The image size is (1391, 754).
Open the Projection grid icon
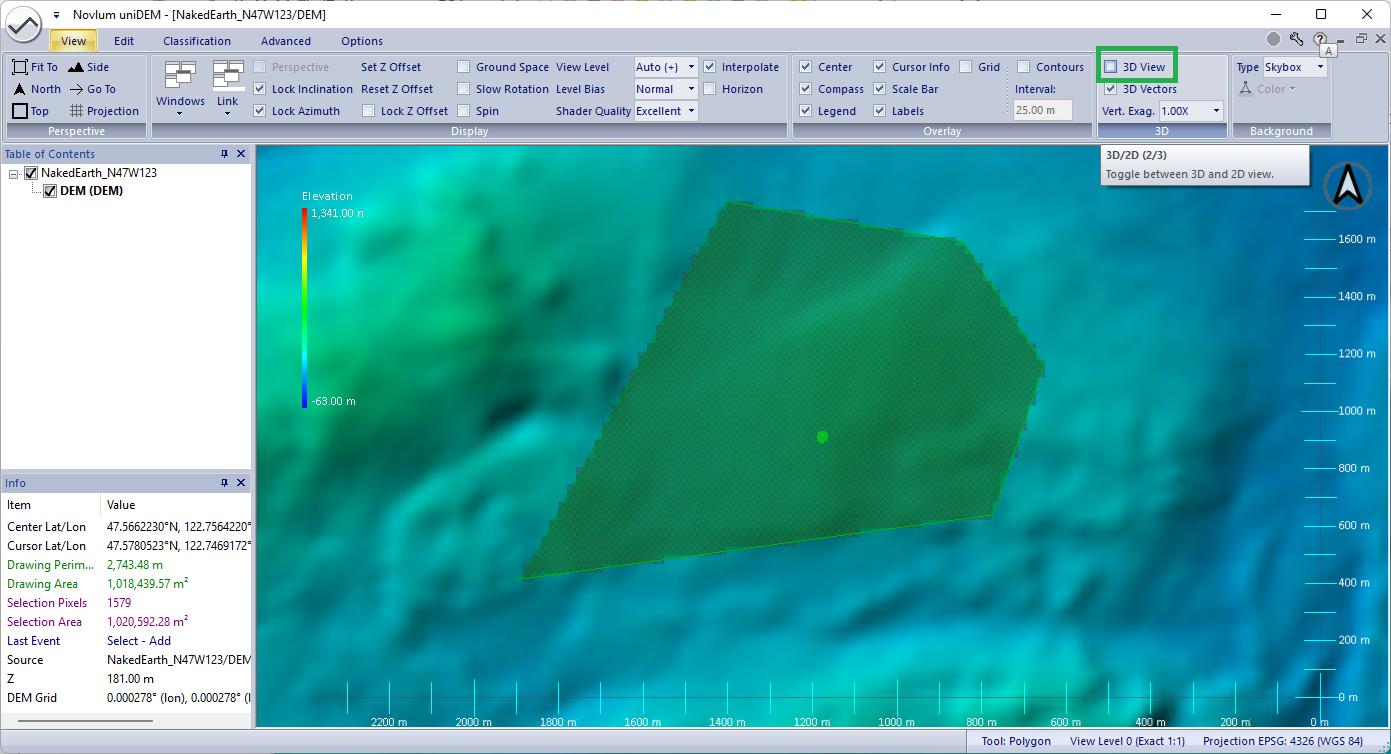click(x=76, y=111)
